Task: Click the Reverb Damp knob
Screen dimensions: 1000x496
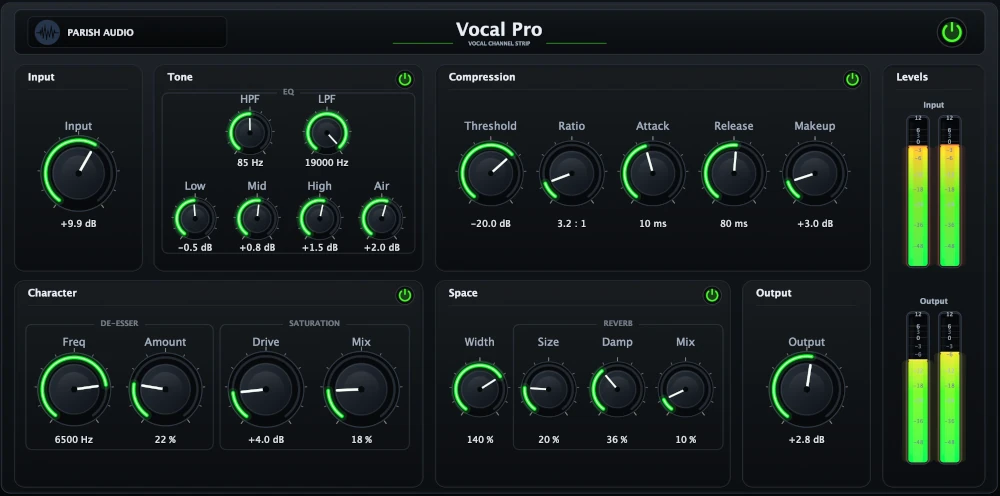Action: 617,389
